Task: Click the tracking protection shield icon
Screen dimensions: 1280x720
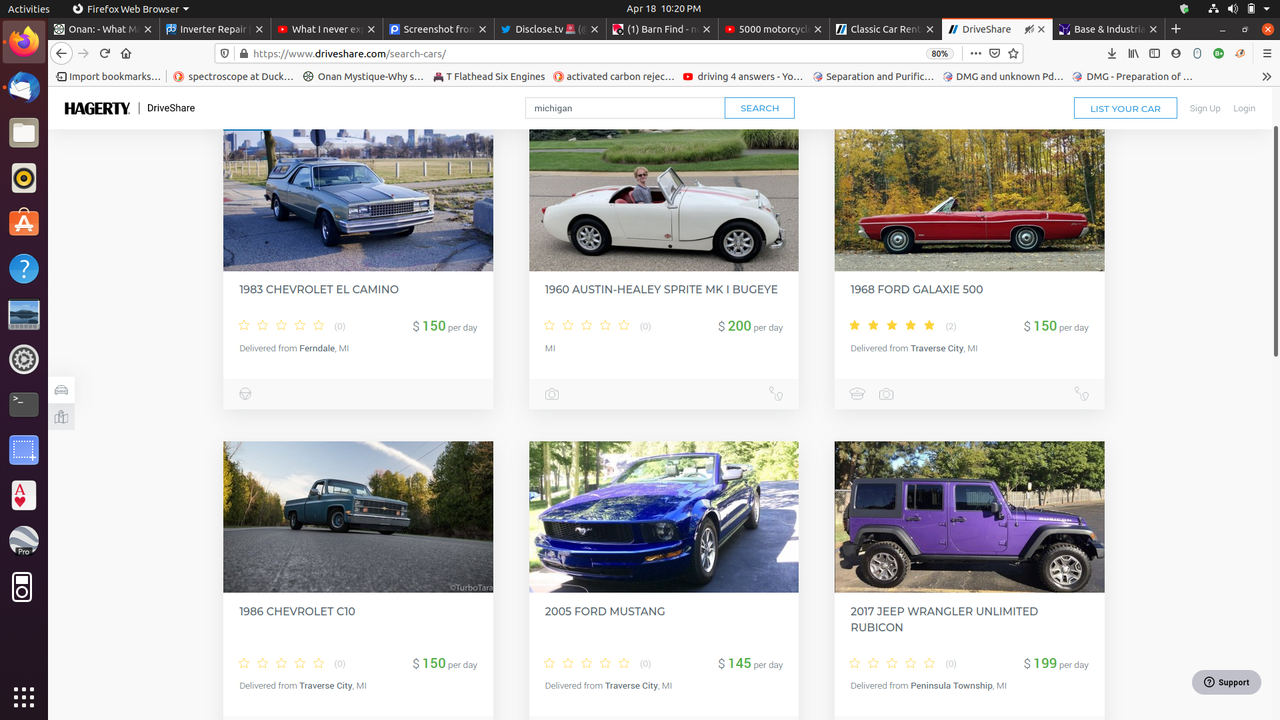Action: pos(225,53)
